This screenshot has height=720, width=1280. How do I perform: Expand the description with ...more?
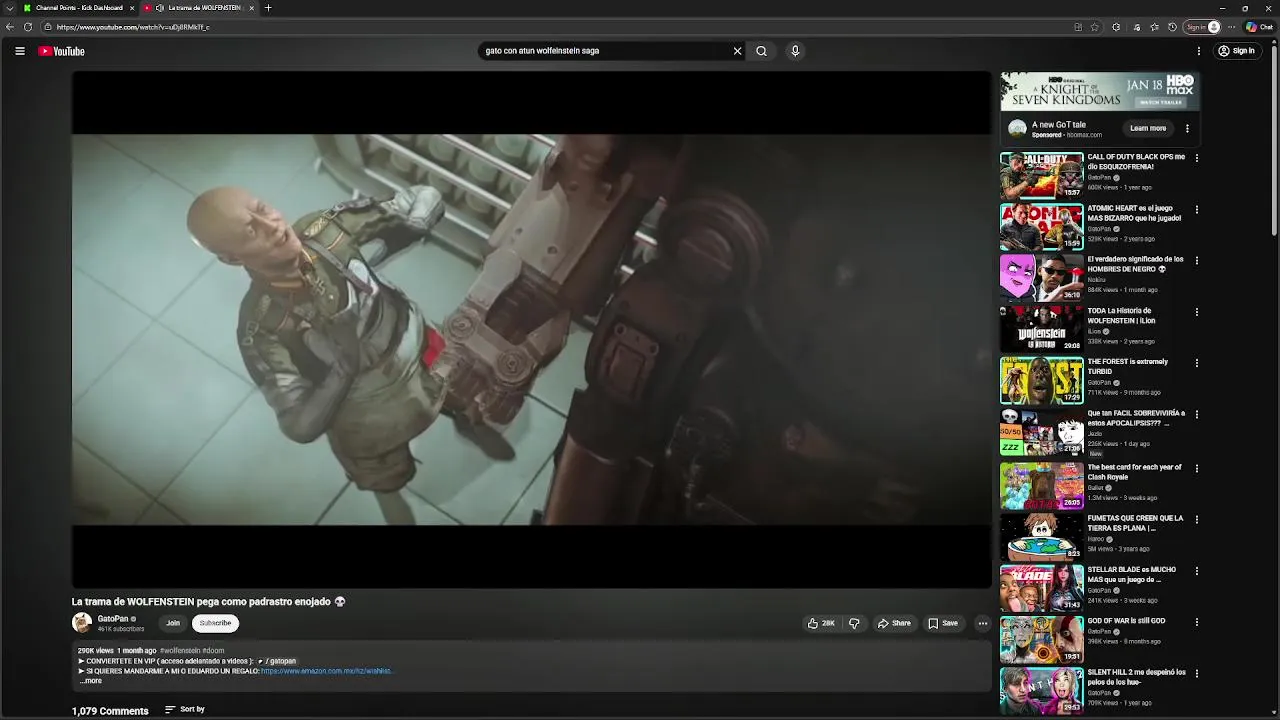[x=90, y=681]
